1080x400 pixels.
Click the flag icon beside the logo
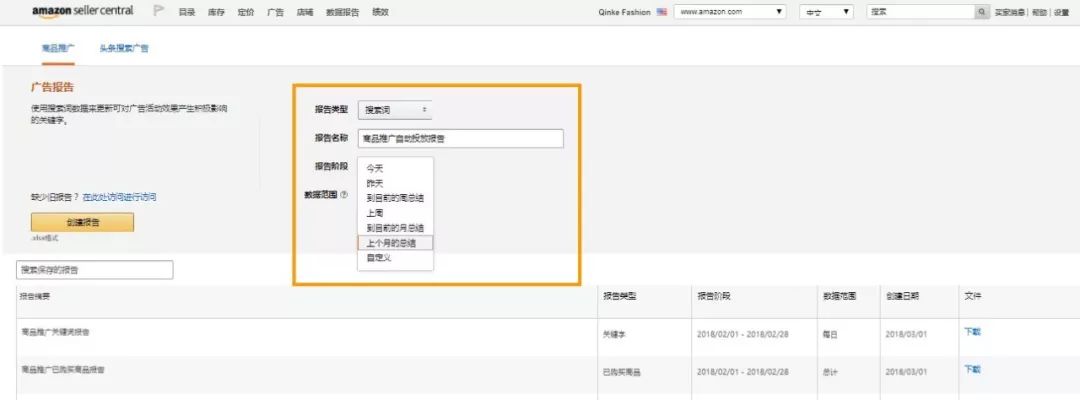pos(159,12)
